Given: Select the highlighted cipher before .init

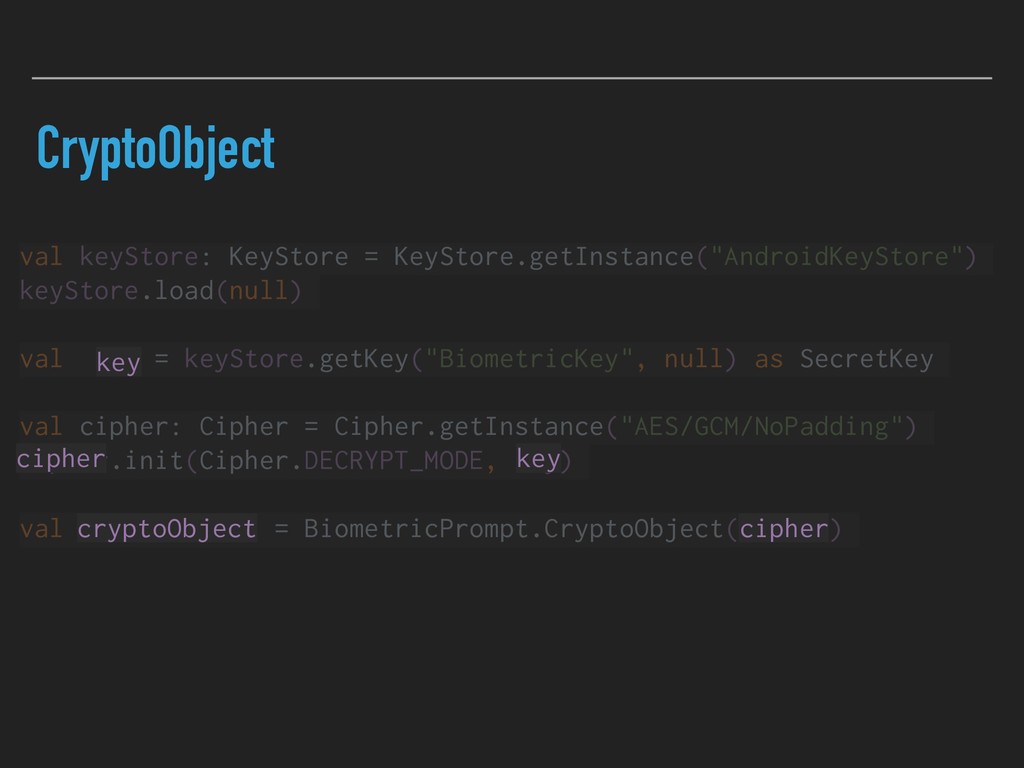Looking at the screenshot, I should (60, 459).
